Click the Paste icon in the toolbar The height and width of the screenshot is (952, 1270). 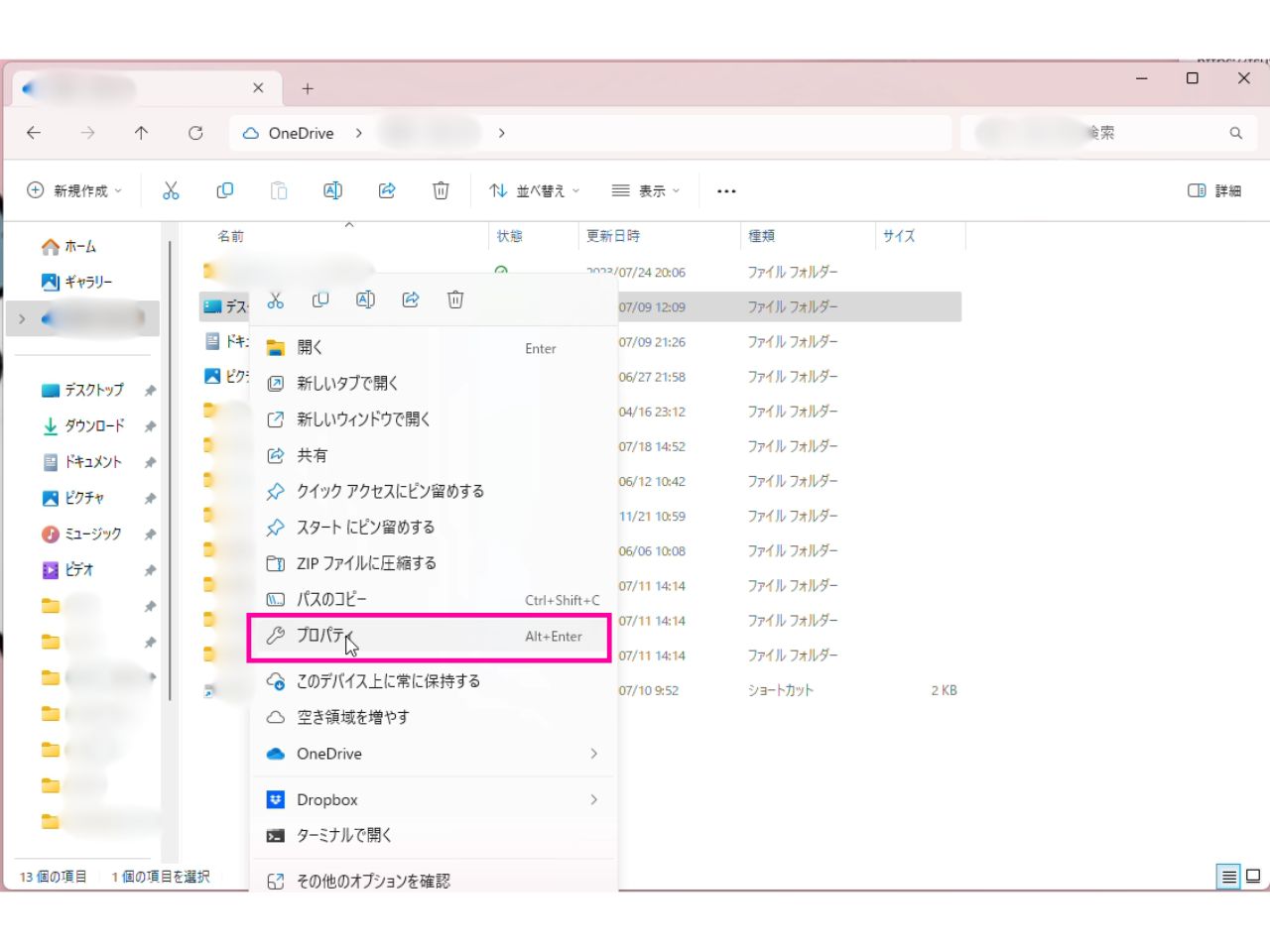(x=279, y=189)
